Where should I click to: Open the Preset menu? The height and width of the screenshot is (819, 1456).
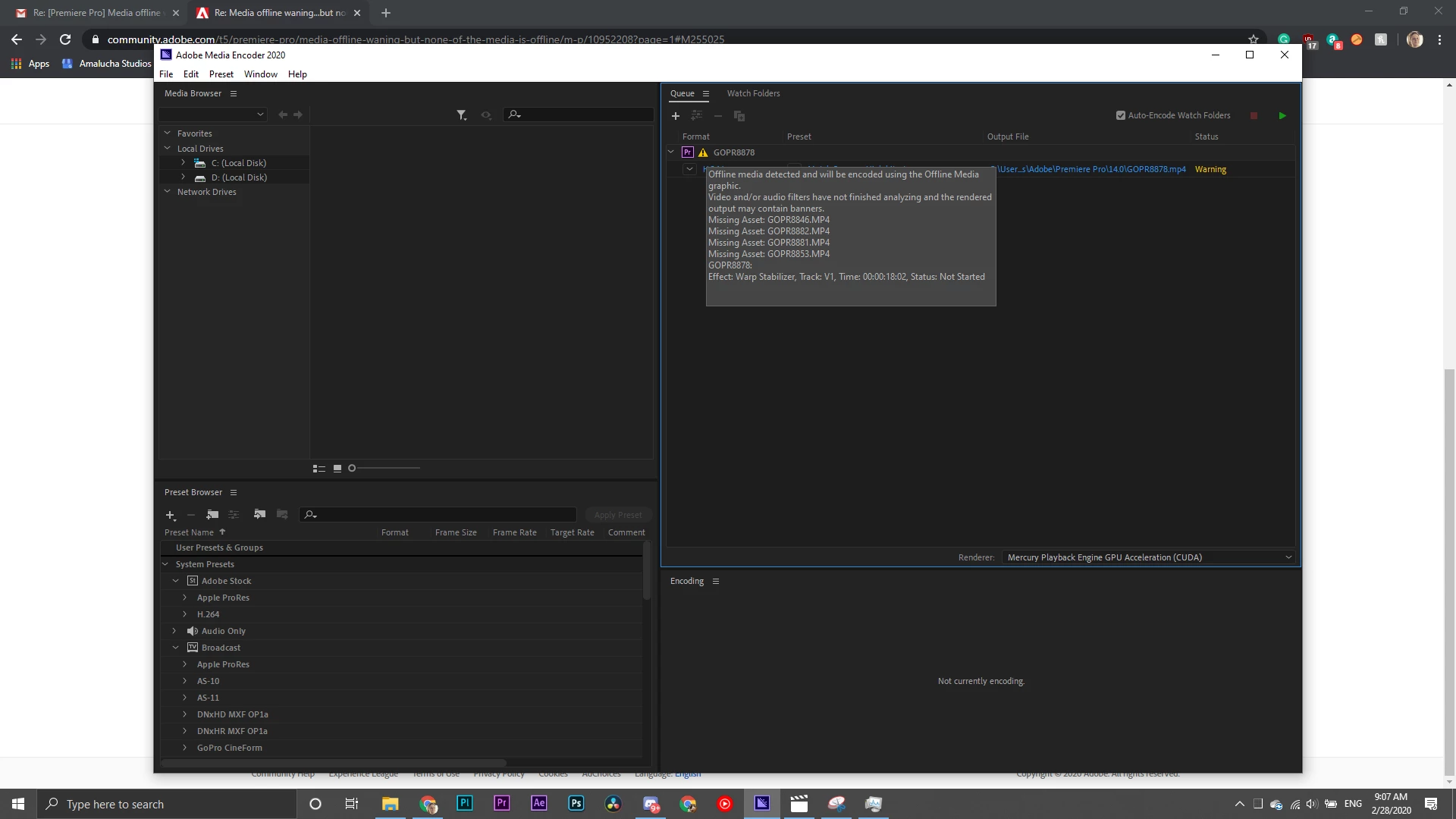221,74
